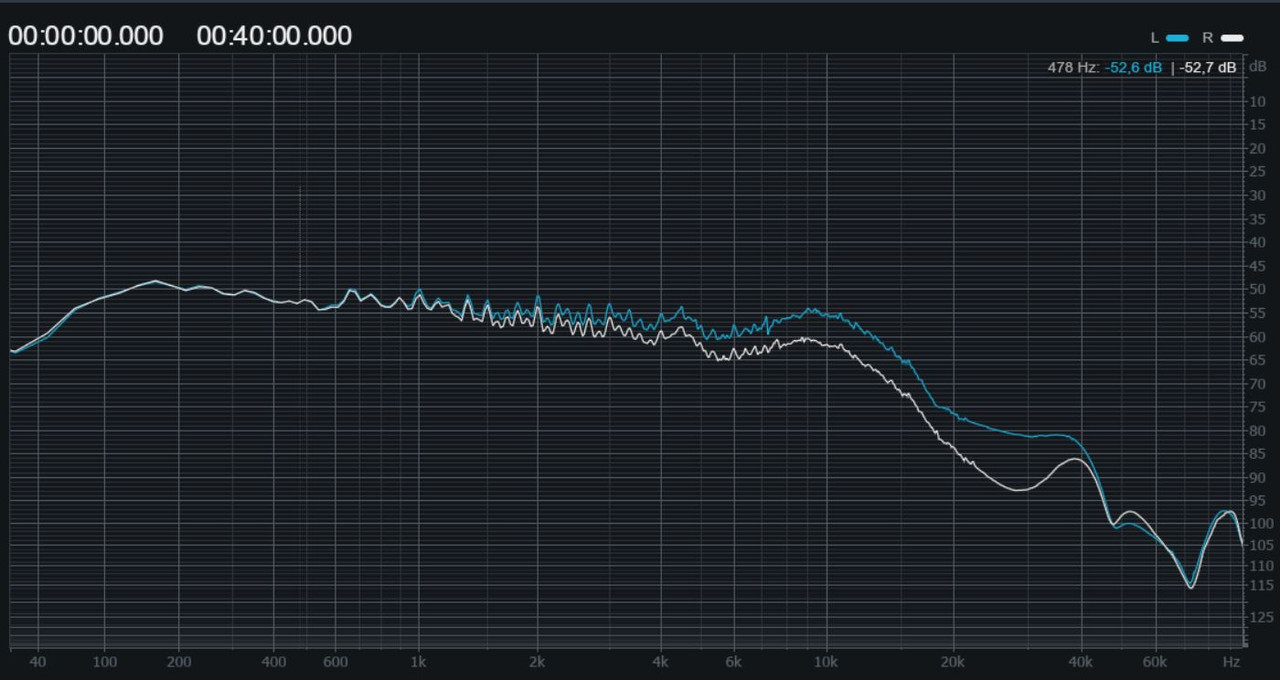
Task: Click the 2k frequency axis label
Action: pos(538,662)
